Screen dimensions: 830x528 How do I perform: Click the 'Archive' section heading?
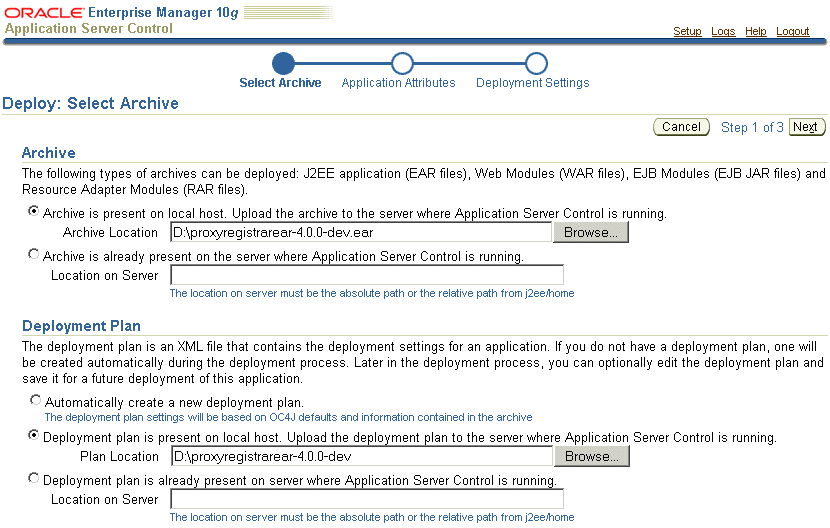(x=49, y=153)
